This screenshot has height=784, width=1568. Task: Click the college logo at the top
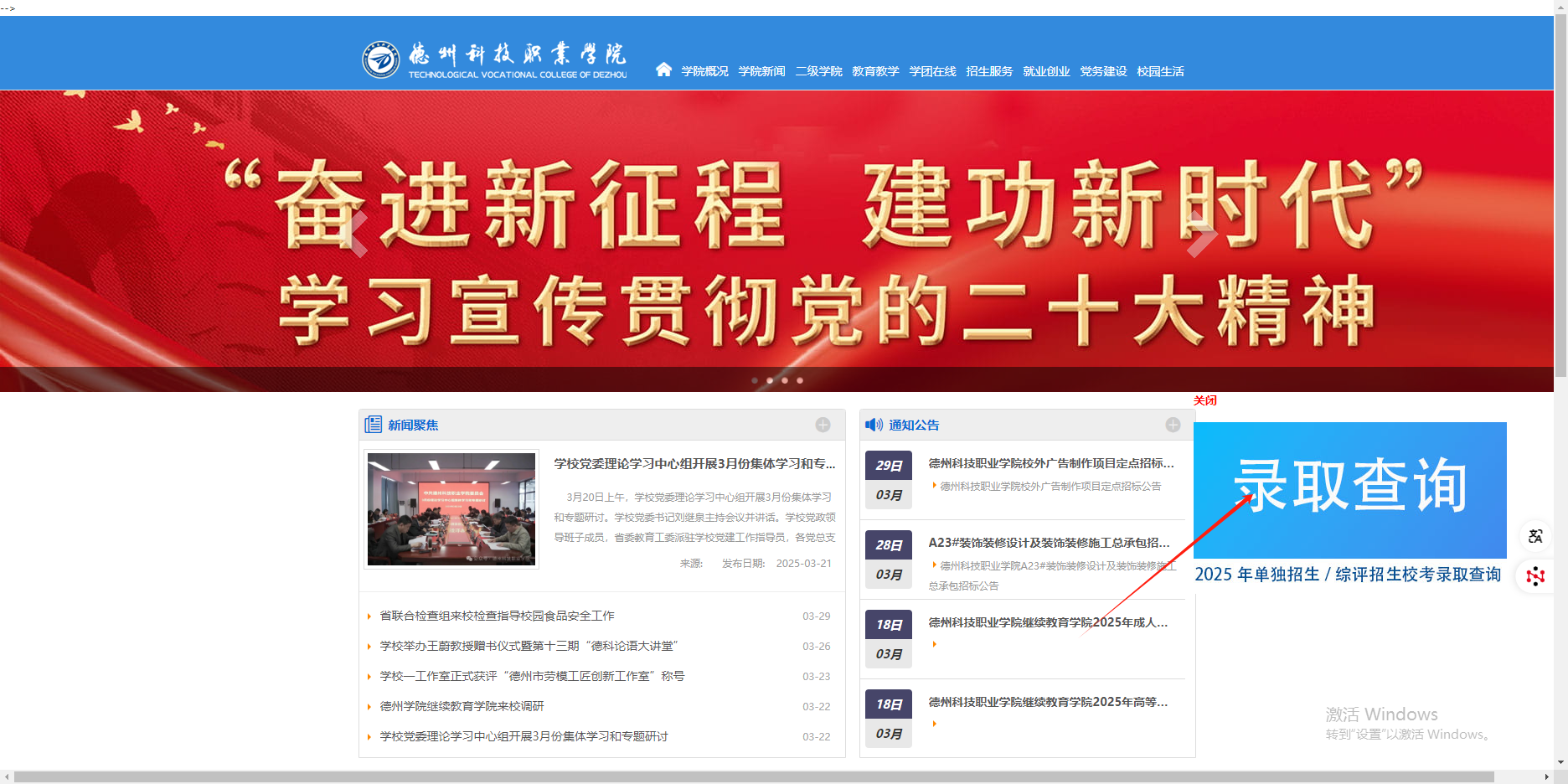381,59
